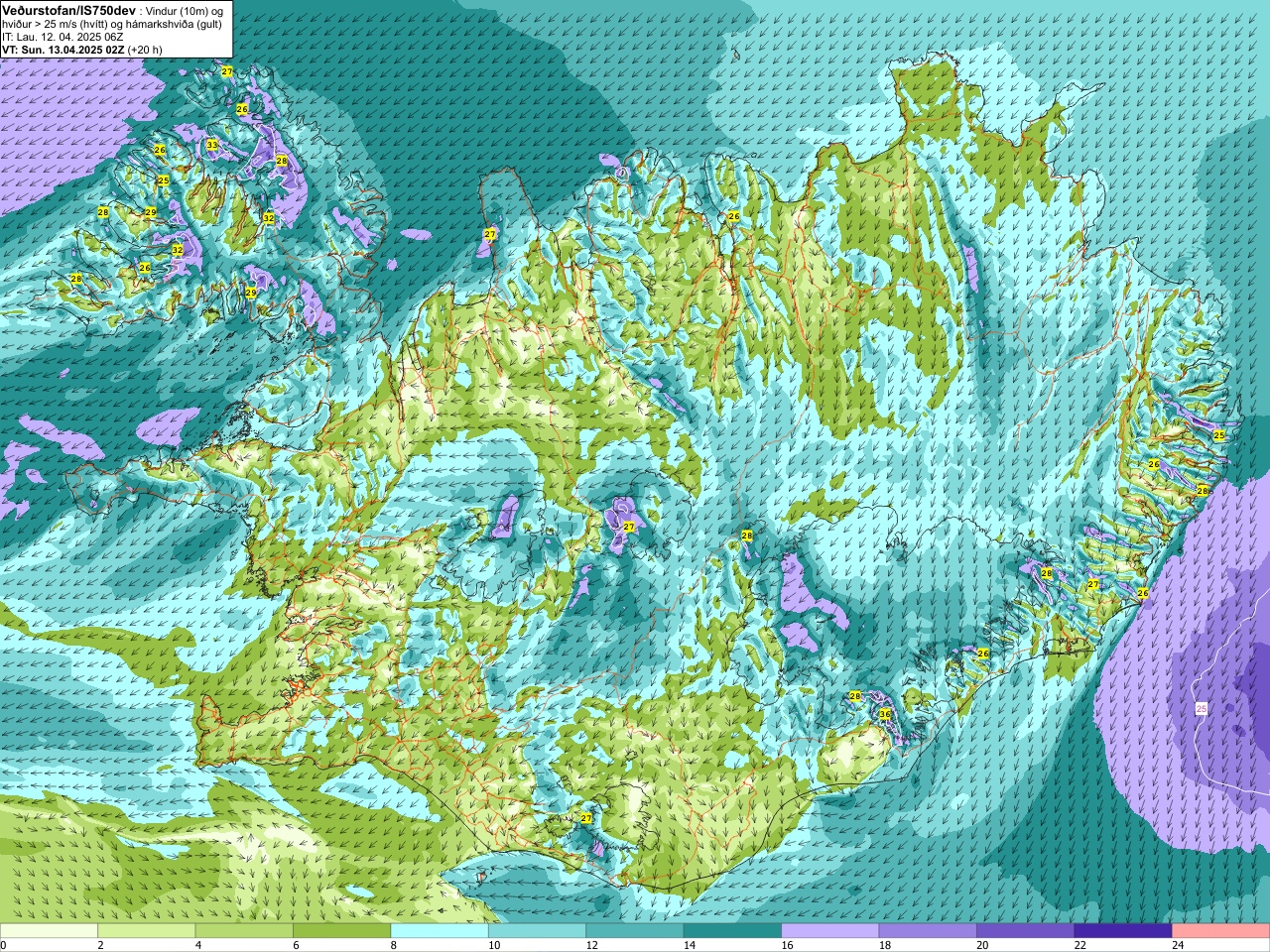
Task: Pick the teal 12–14 m/s legend swatch
Action: pos(634,930)
